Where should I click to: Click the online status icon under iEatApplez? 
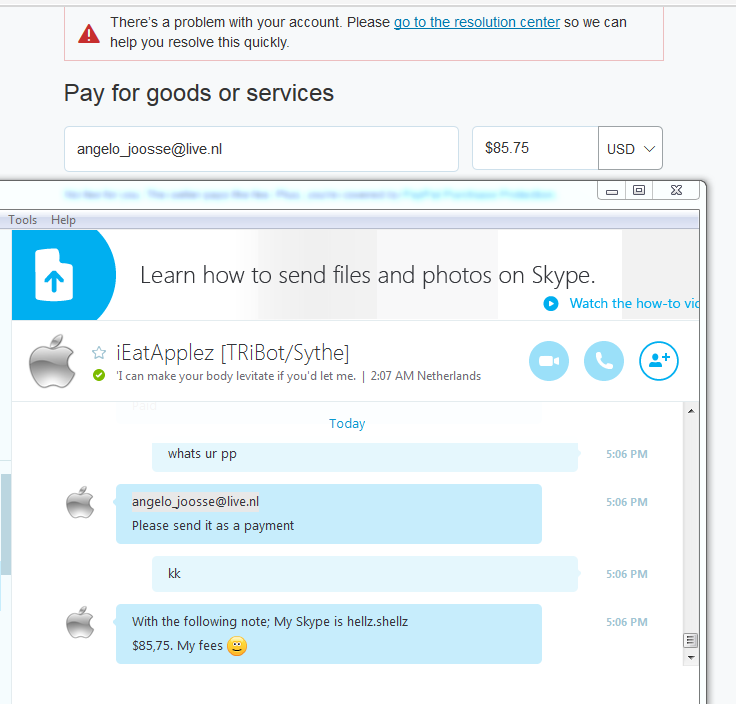99,375
